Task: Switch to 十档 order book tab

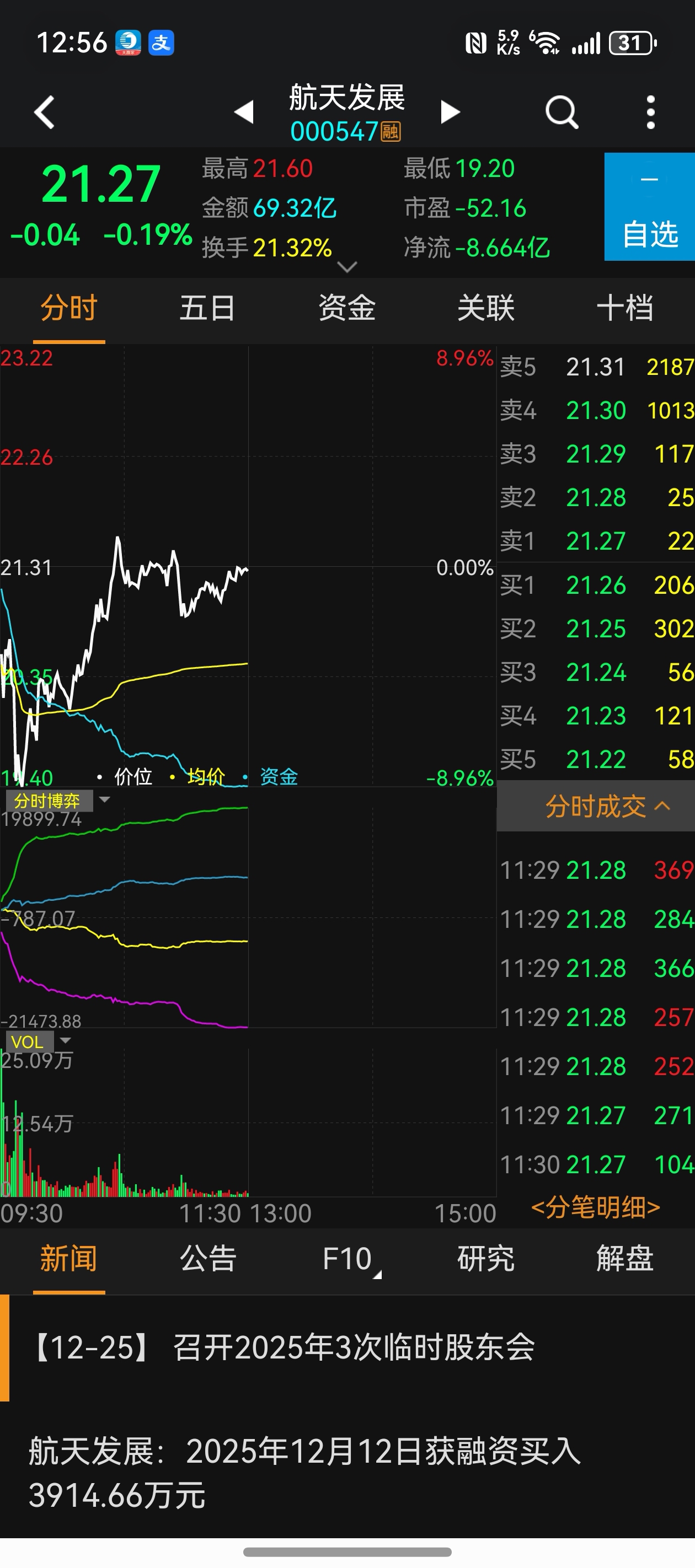Action: click(x=624, y=308)
